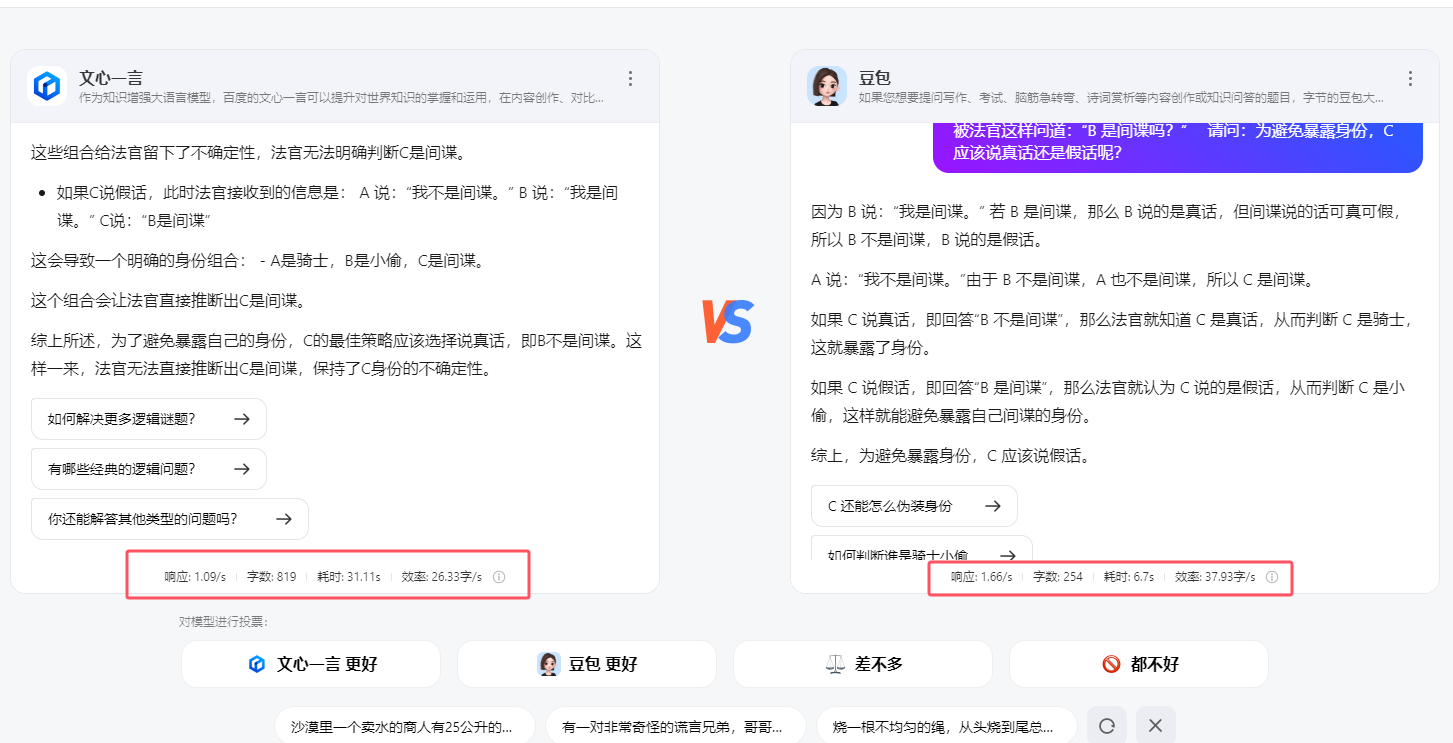
Task: Open the 豆包 panel three-dot menu
Action: (x=1410, y=78)
